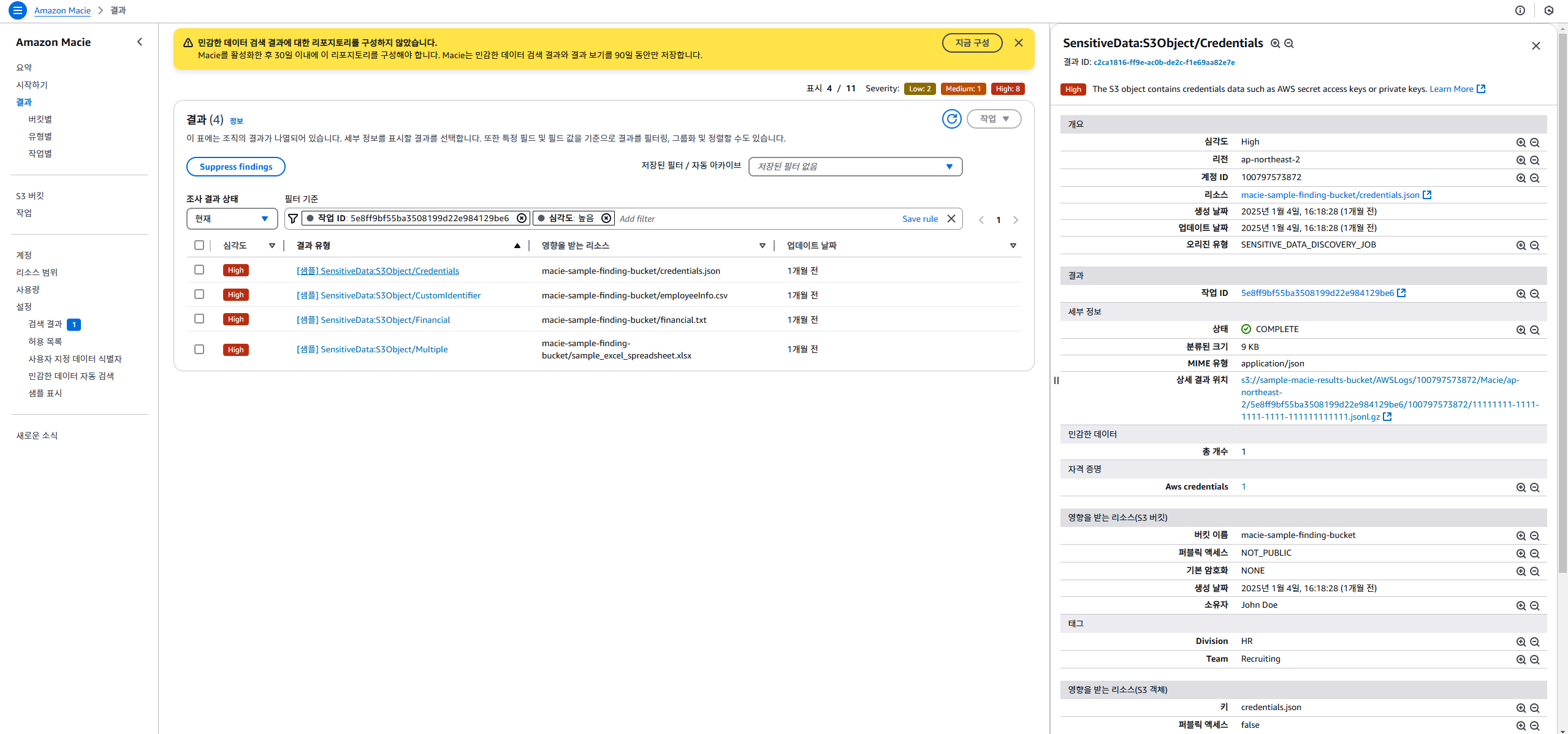
Task: Click the refresh results icon button
Action: coord(951,119)
